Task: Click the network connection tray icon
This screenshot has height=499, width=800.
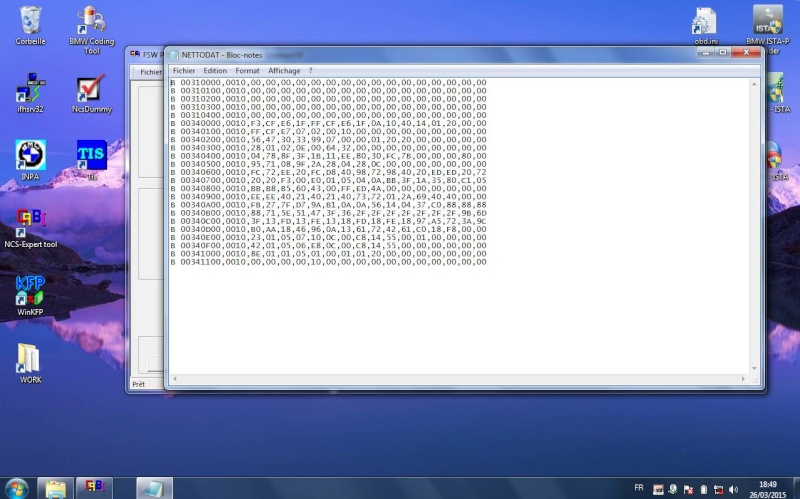Action: (718, 489)
